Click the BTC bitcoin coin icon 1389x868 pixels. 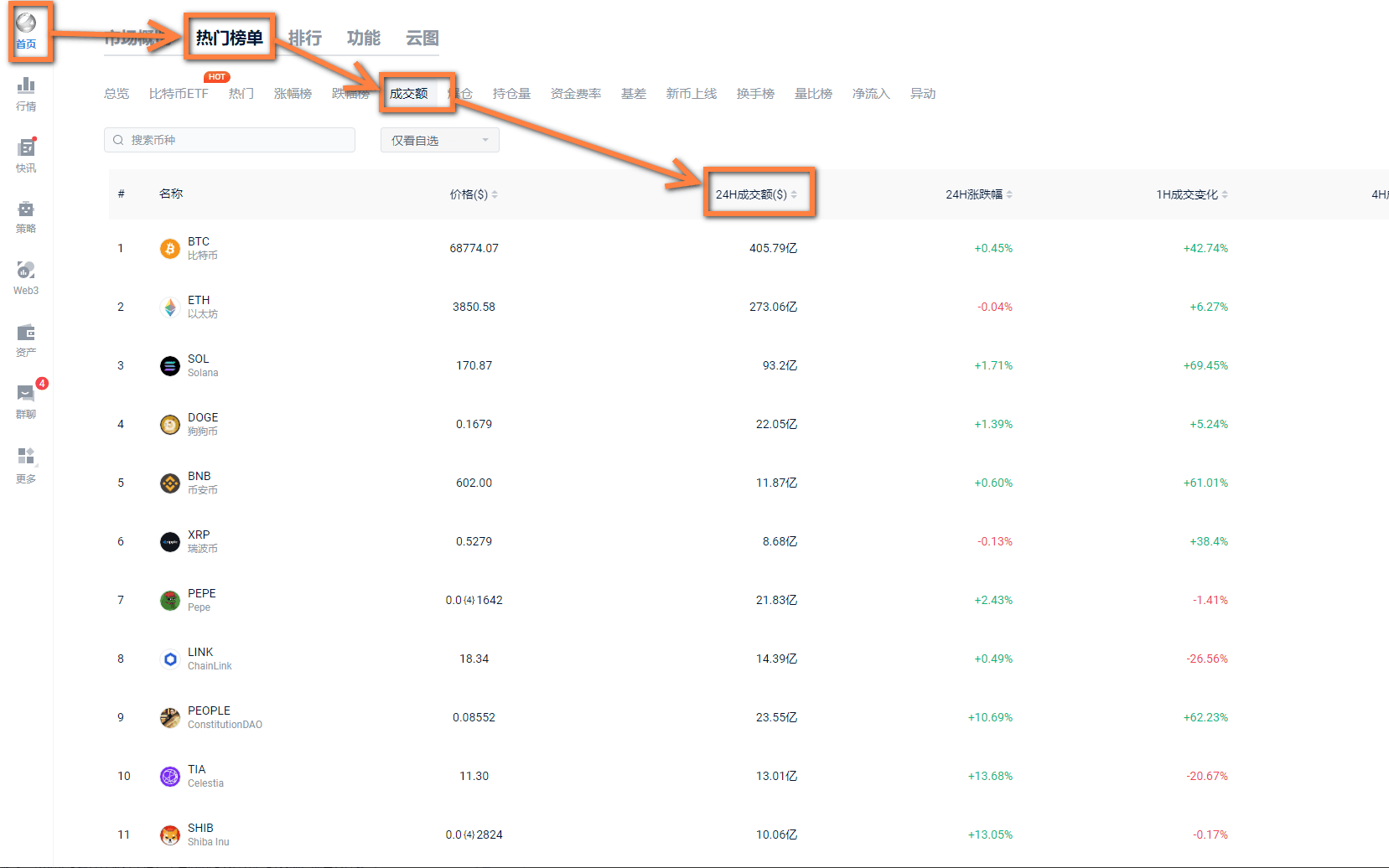click(x=170, y=249)
